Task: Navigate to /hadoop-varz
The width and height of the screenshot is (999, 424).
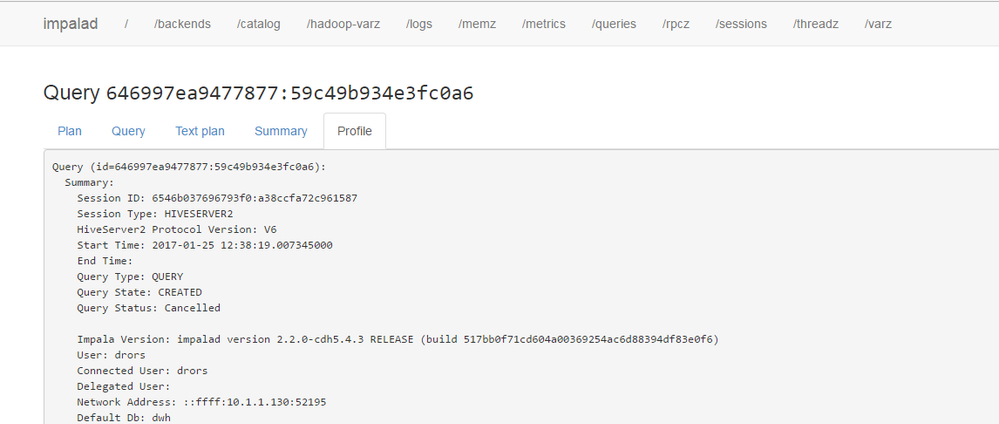Action: tap(344, 24)
